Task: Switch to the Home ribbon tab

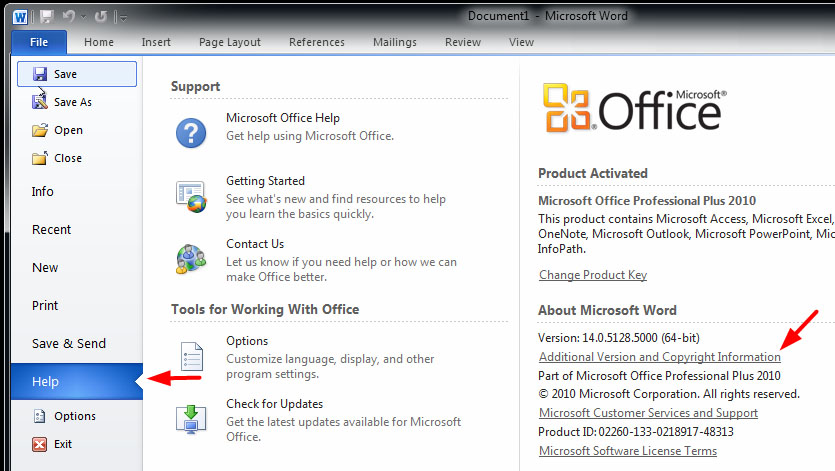Action: pos(99,42)
